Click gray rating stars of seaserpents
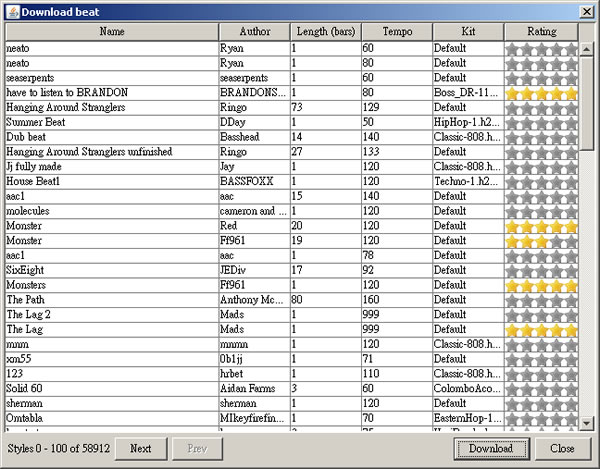600x469 pixels. 541,78
